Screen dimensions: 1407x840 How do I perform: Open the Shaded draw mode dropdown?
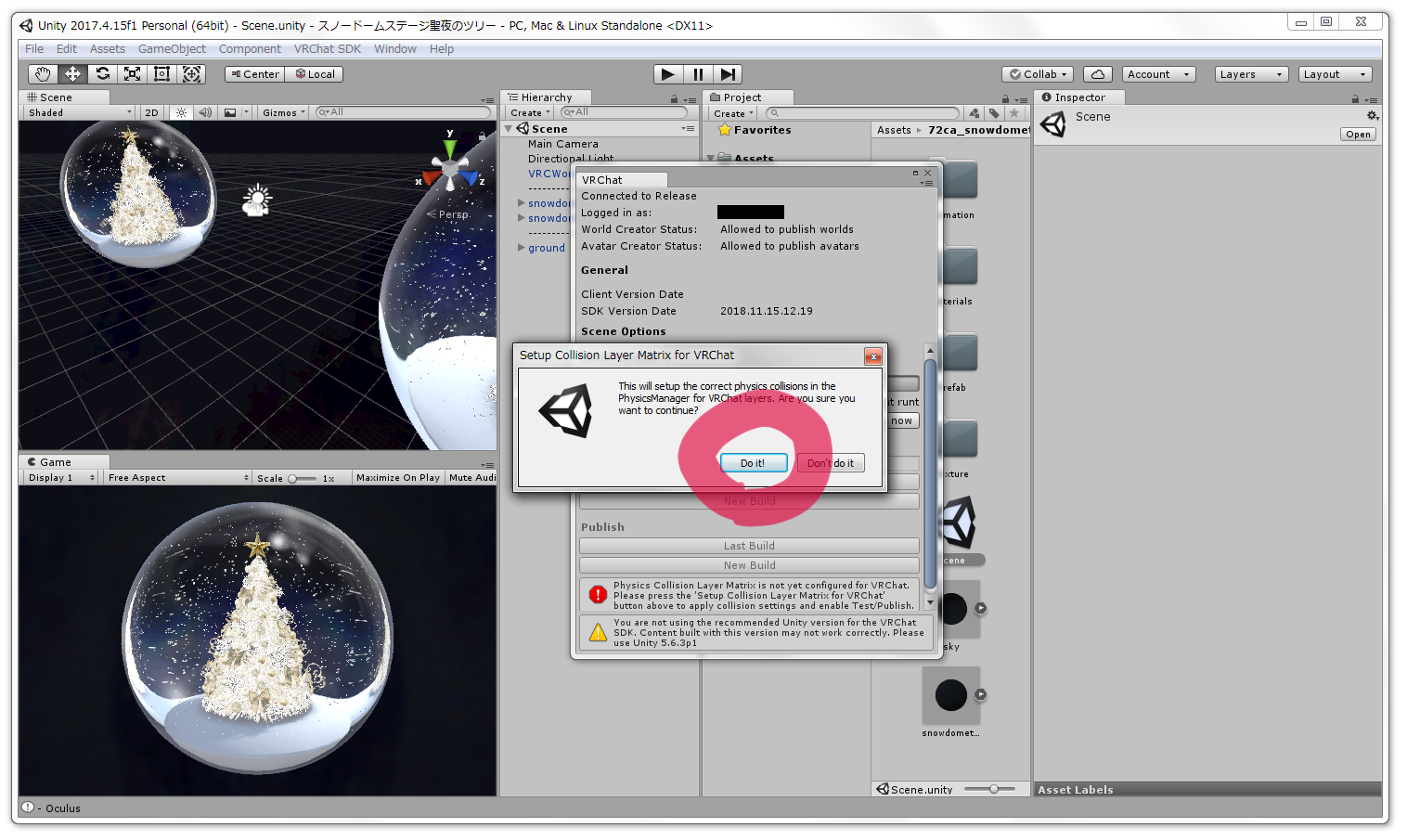80,112
